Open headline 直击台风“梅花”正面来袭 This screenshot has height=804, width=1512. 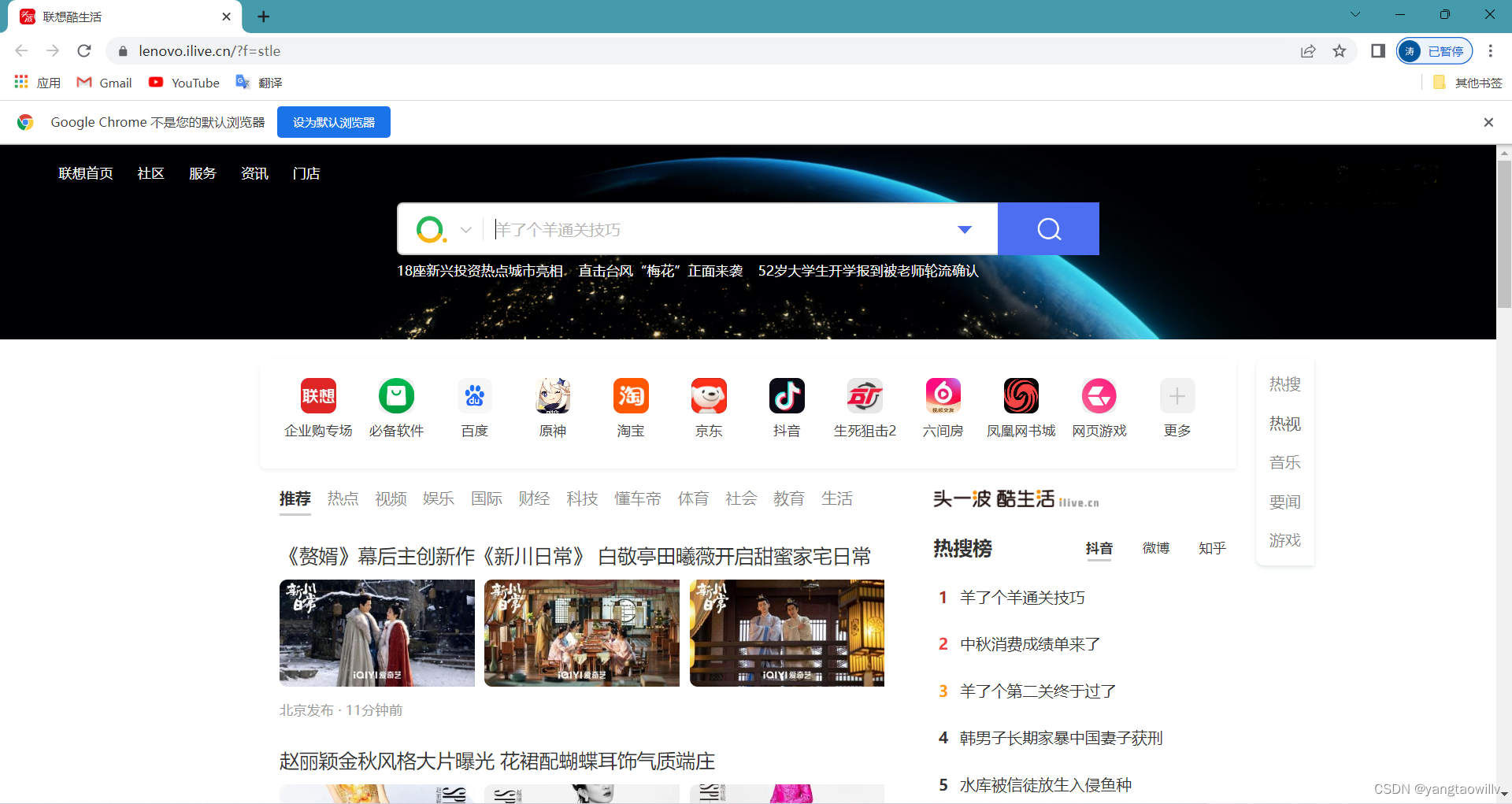coord(661,271)
